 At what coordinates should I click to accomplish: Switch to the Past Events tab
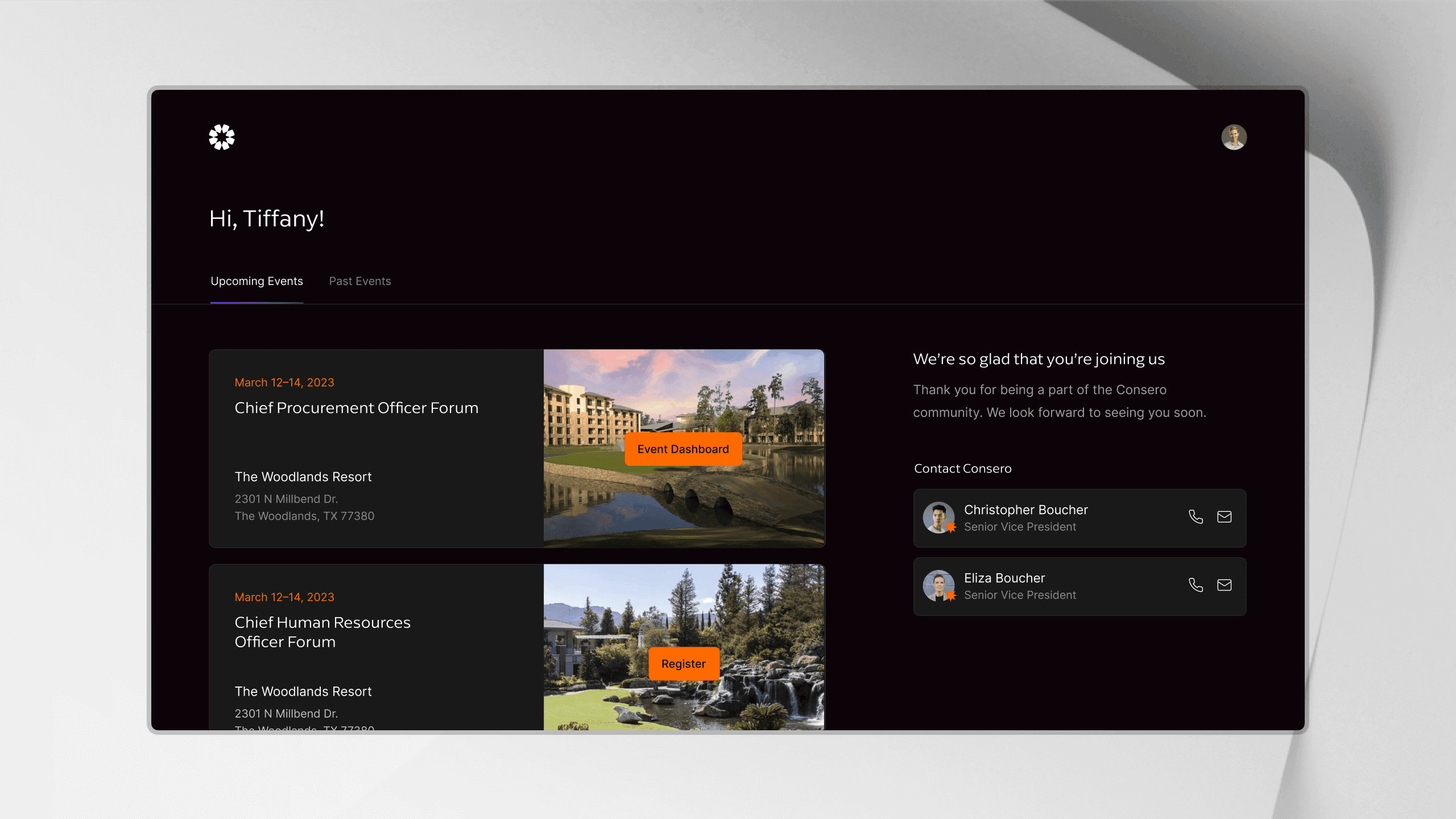pyautogui.click(x=360, y=281)
